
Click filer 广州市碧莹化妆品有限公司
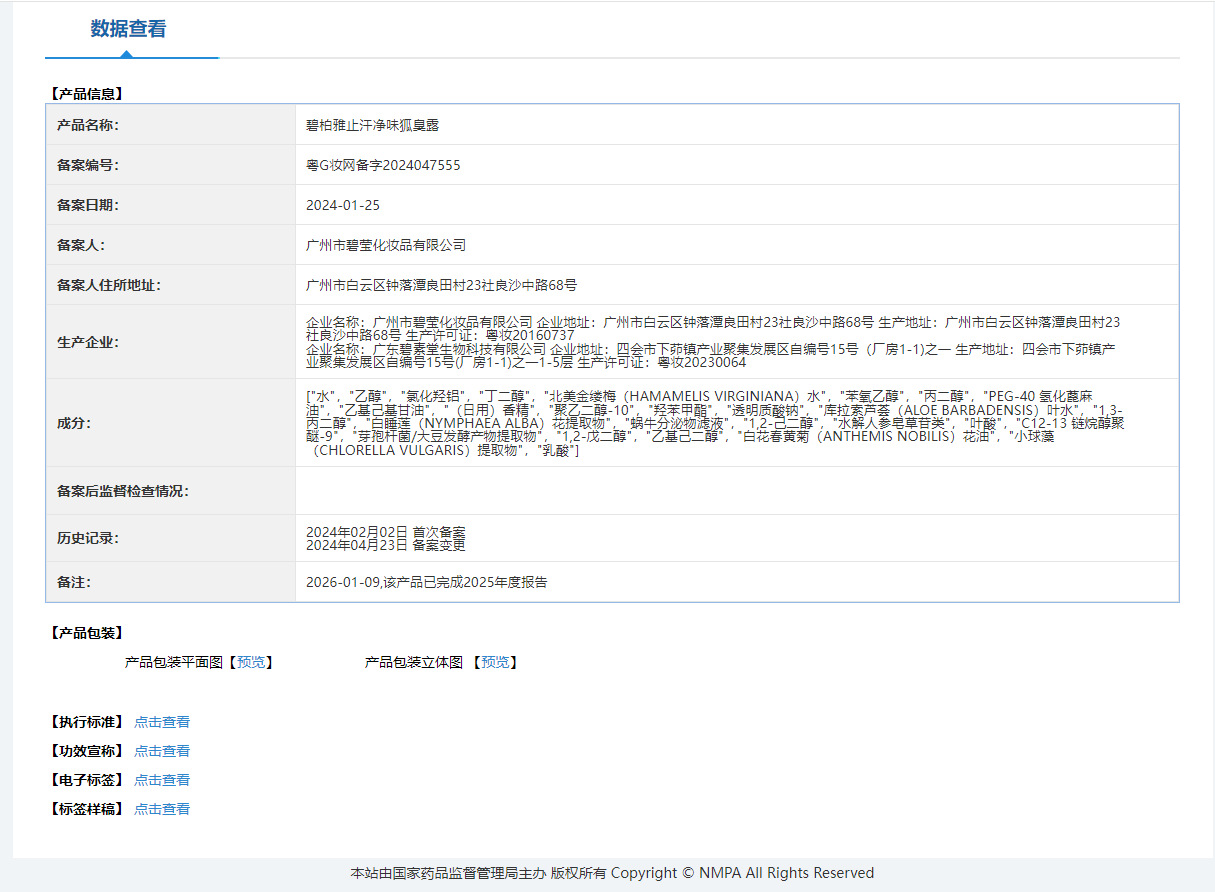point(386,245)
